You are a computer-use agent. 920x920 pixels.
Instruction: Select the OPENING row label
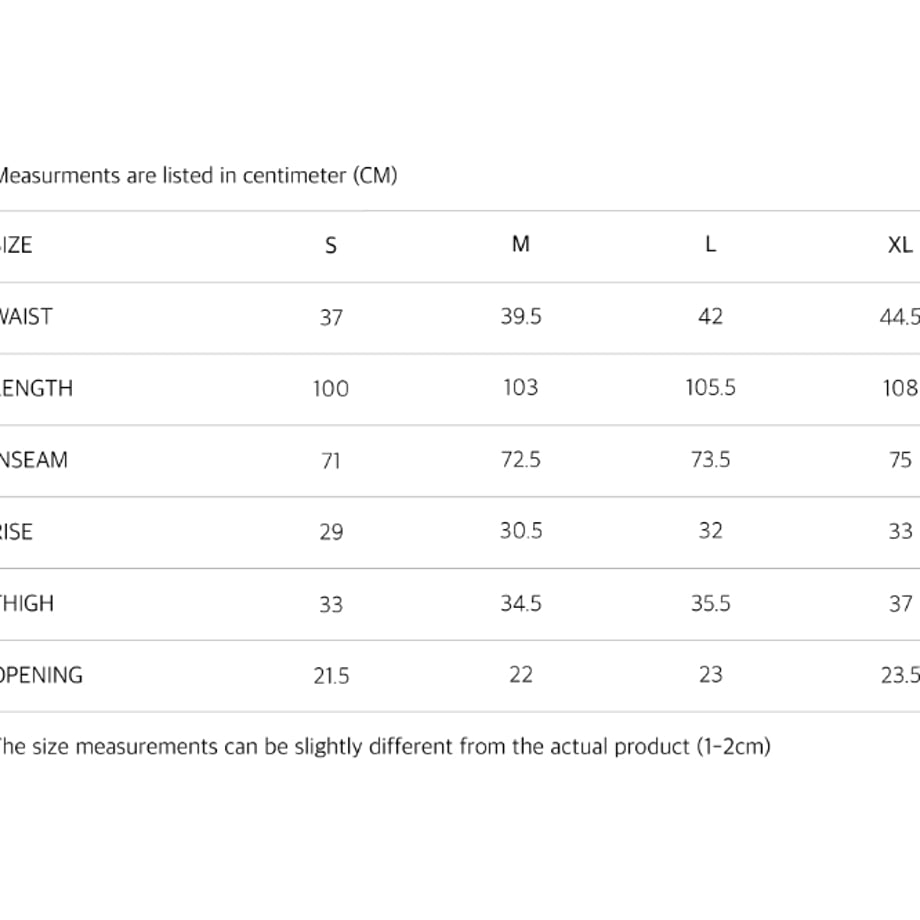[x=41, y=675]
